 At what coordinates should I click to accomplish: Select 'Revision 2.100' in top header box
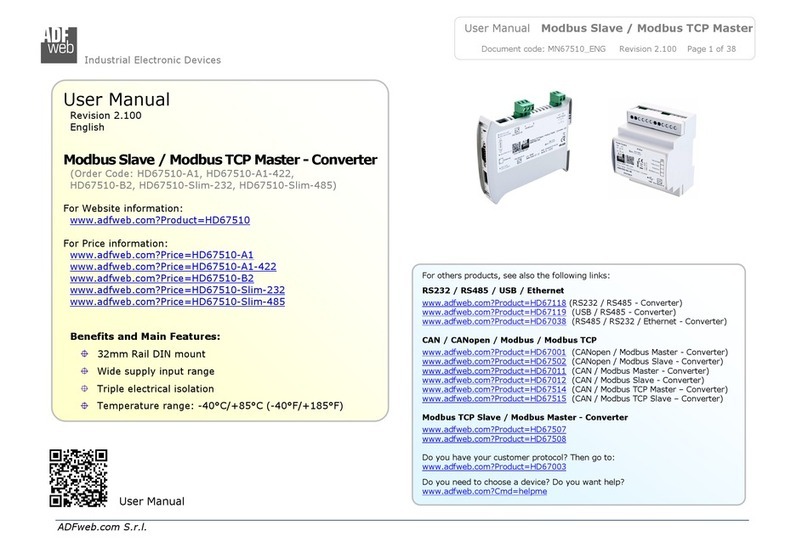click(x=648, y=49)
